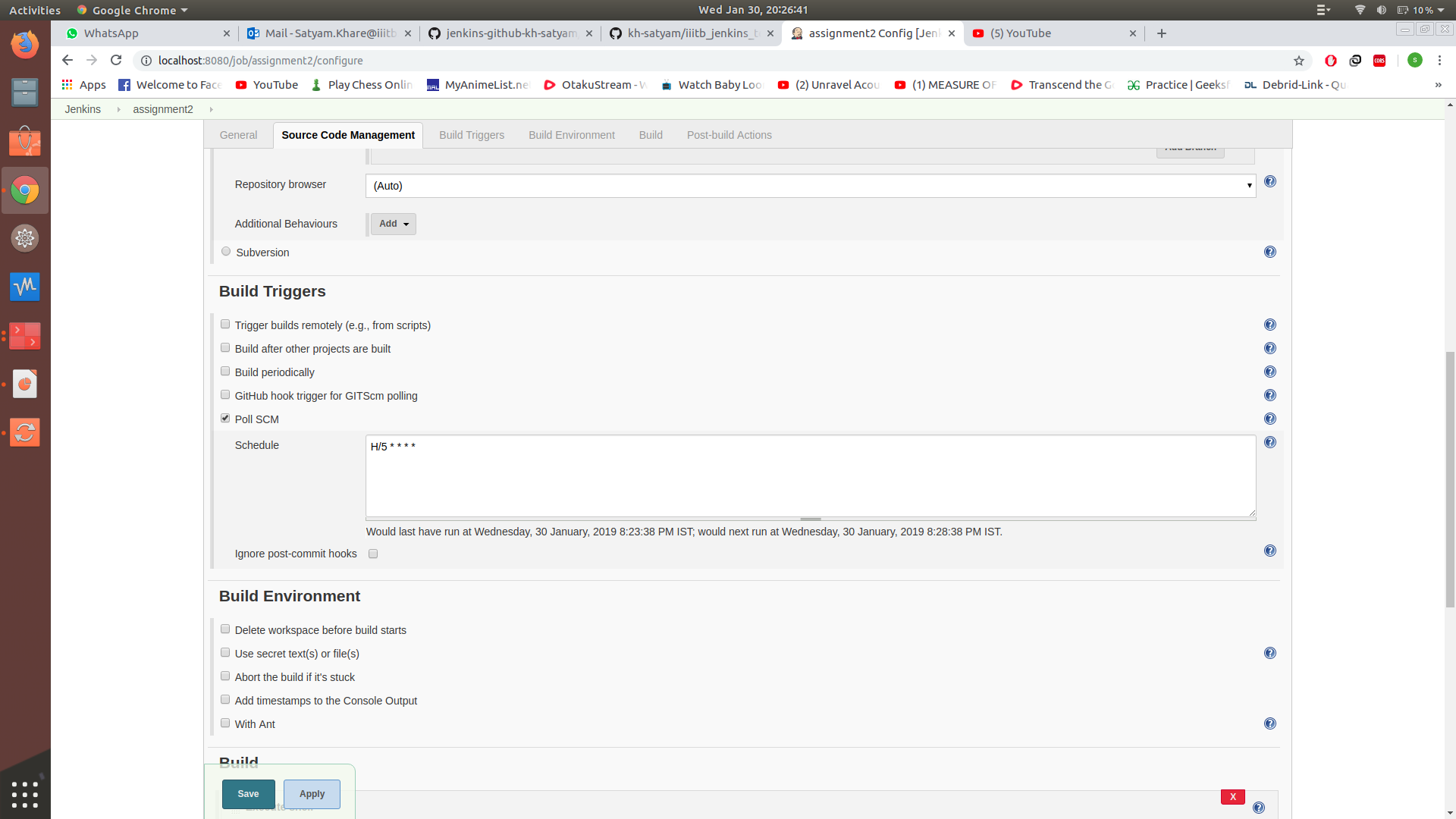Screen dimensions: 1456x819
Task: Click inside the Schedule text area
Action: coord(810,476)
